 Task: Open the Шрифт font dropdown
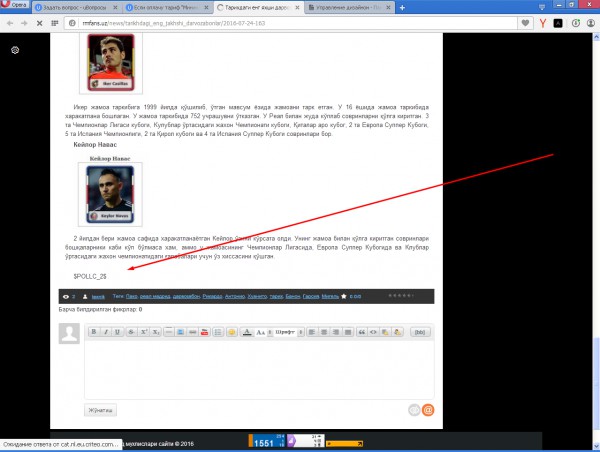click(x=289, y=332)
